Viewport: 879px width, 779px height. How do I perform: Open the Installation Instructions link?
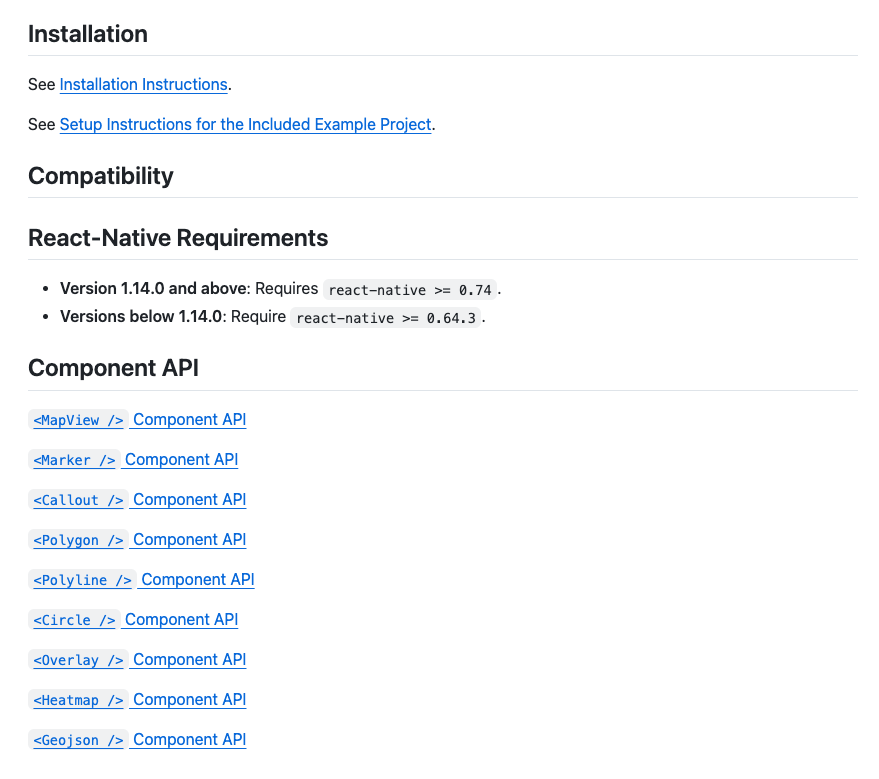[143, 85]
